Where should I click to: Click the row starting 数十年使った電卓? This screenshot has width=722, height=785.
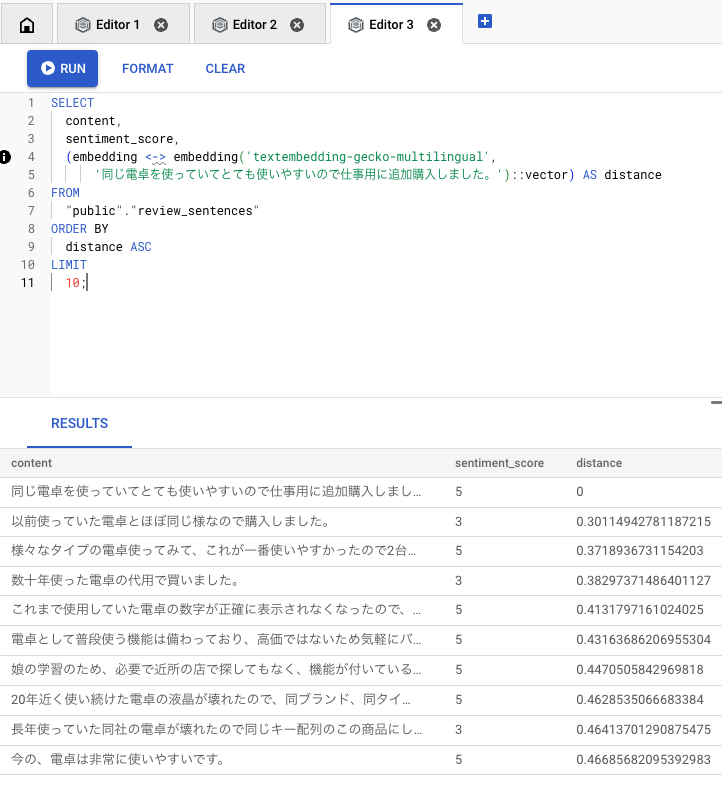(x=361, y=581)
